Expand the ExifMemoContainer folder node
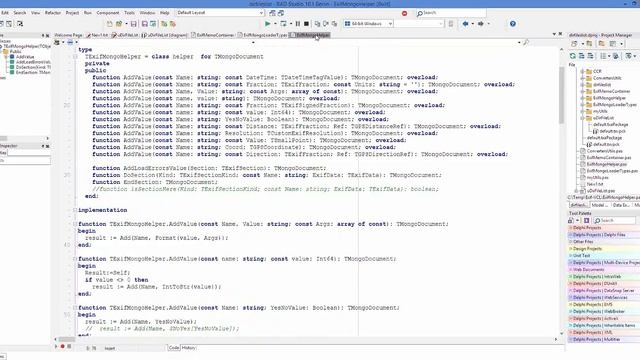This screenshot has width=640, height=360. tap(582, 91)
